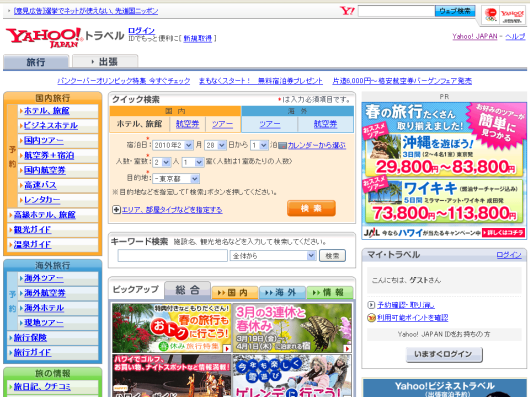This screenshot has width=530, height=397.
Task: Open the nights dropdown showing 1 泊
Action: pos(259,145)
